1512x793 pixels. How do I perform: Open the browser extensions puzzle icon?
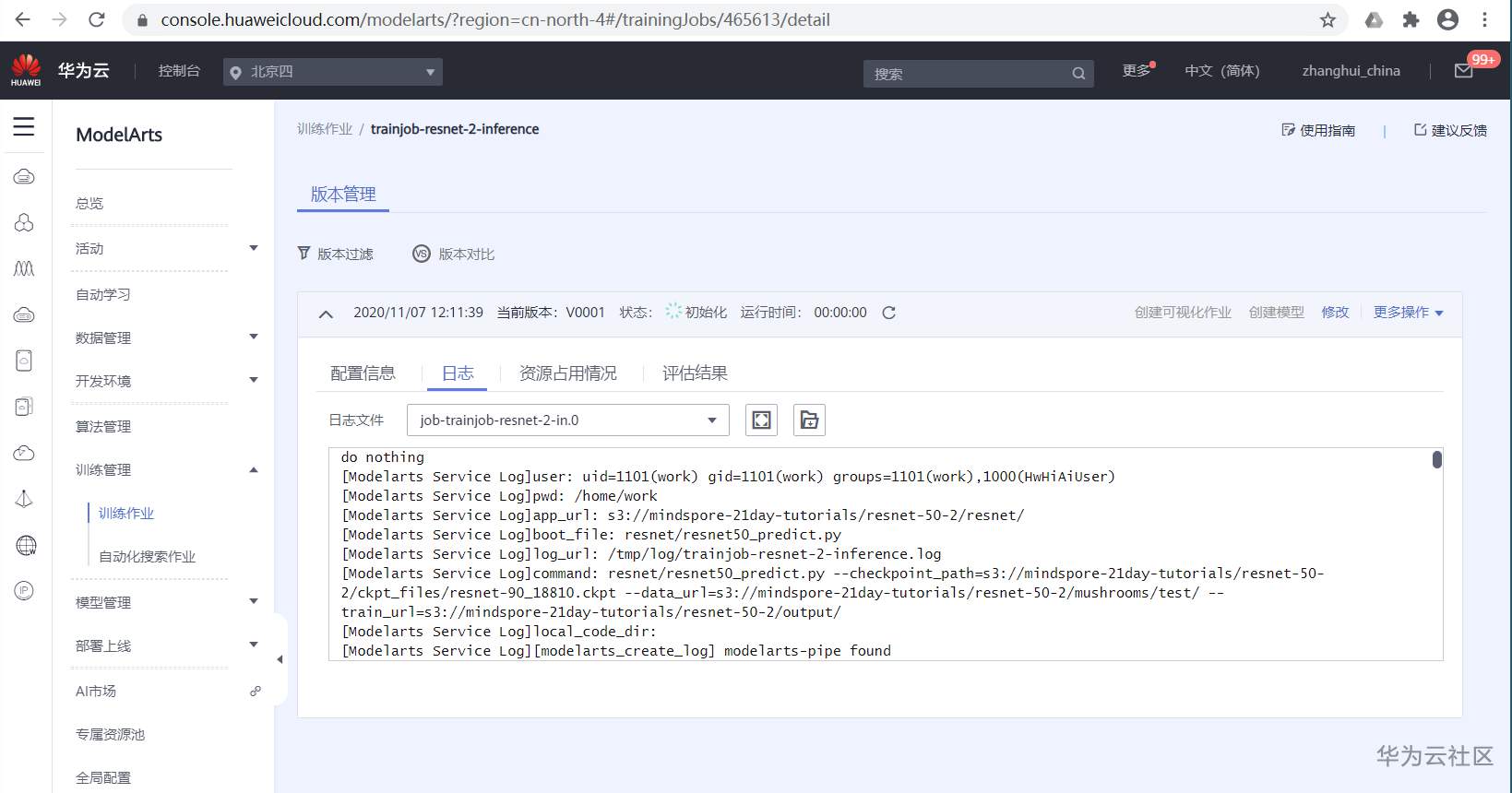click(x=1411, y=19)
